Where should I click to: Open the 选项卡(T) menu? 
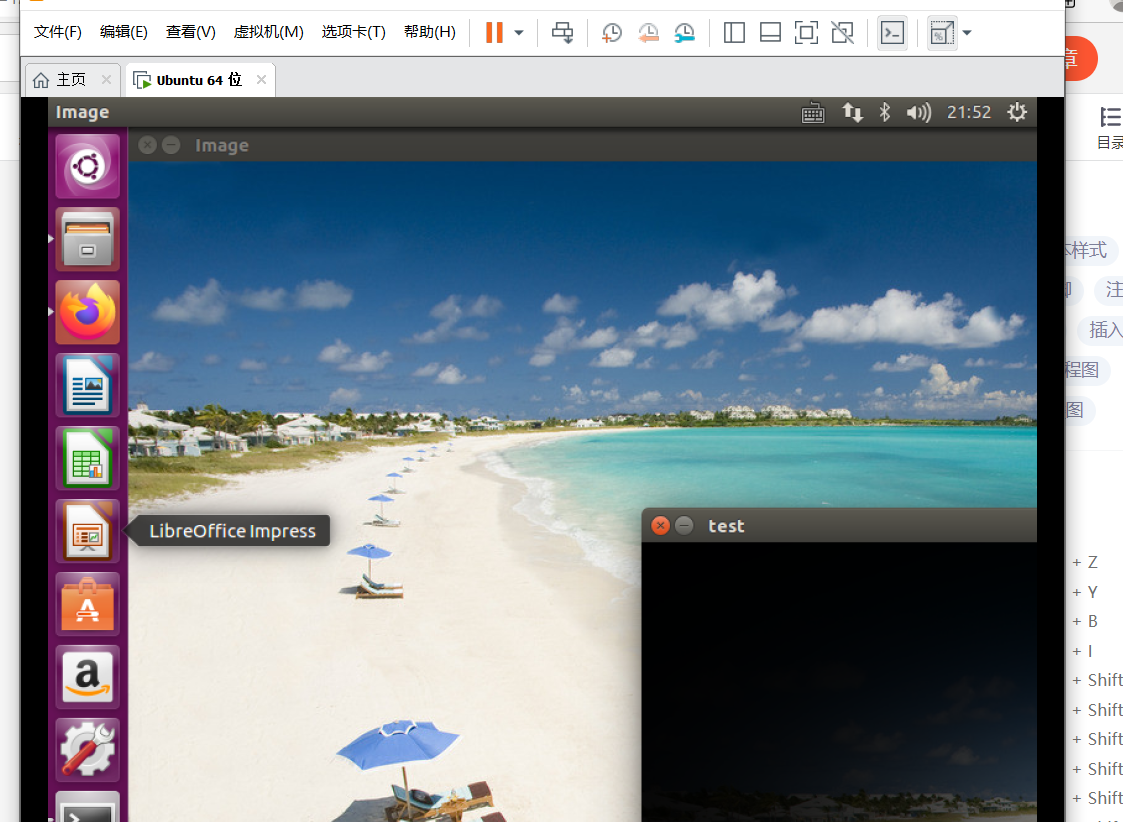pos(354,32)
